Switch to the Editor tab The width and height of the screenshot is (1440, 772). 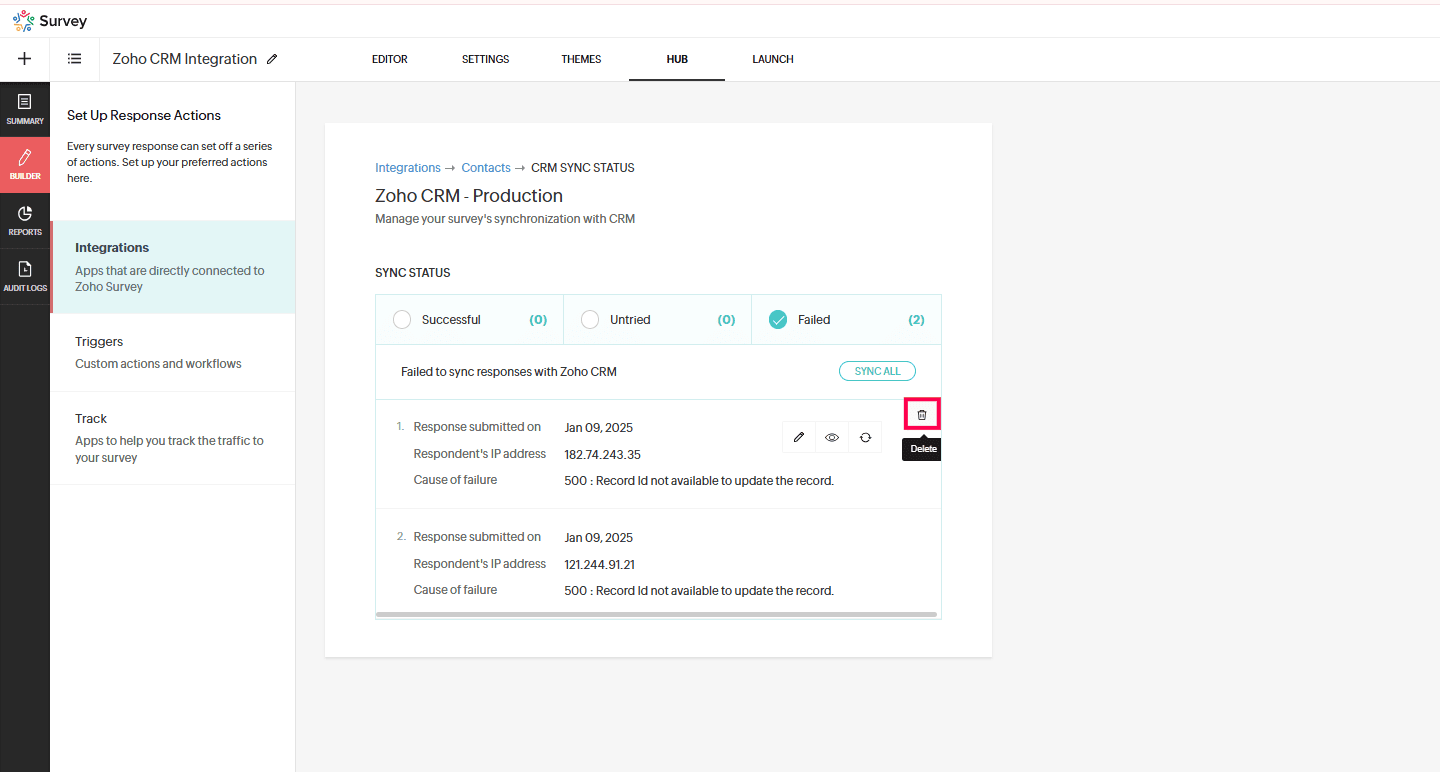(389, 59)
